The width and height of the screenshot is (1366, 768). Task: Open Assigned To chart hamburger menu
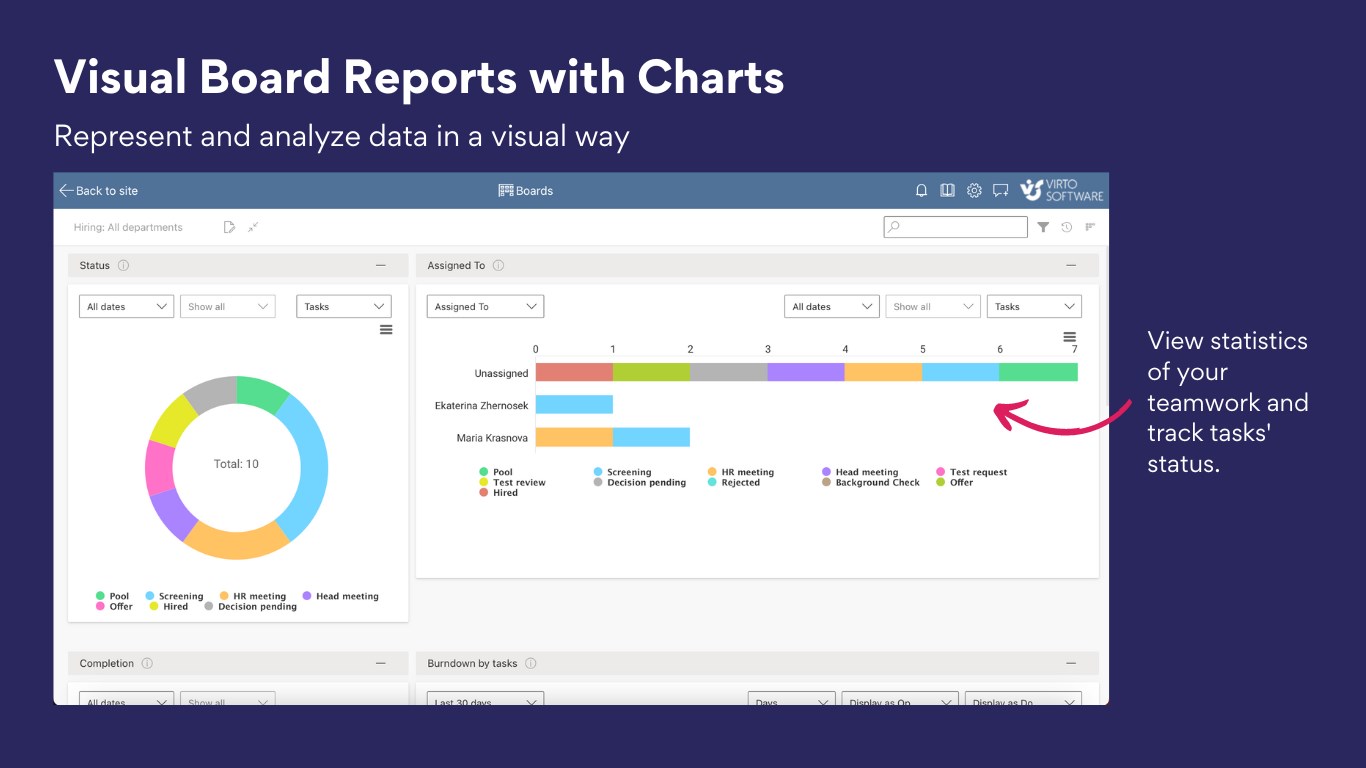click(1069, 337)
